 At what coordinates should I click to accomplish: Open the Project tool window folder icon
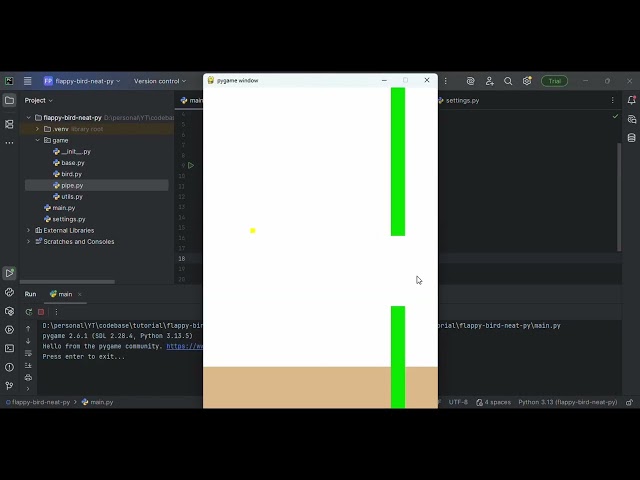click(9, 100)
